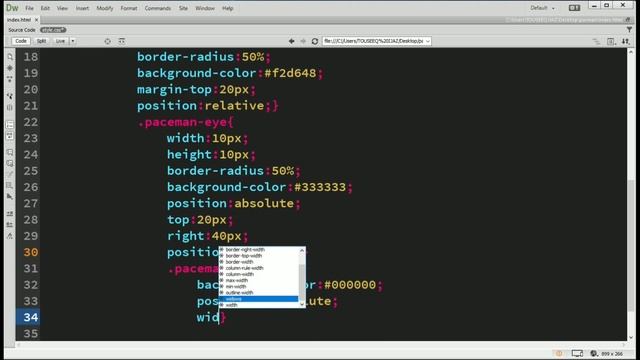Open Recent Snippets icon in left toolbar
The height and width of the screenshot is (360, 640).
pyautogui.click(x=10, y=185)
